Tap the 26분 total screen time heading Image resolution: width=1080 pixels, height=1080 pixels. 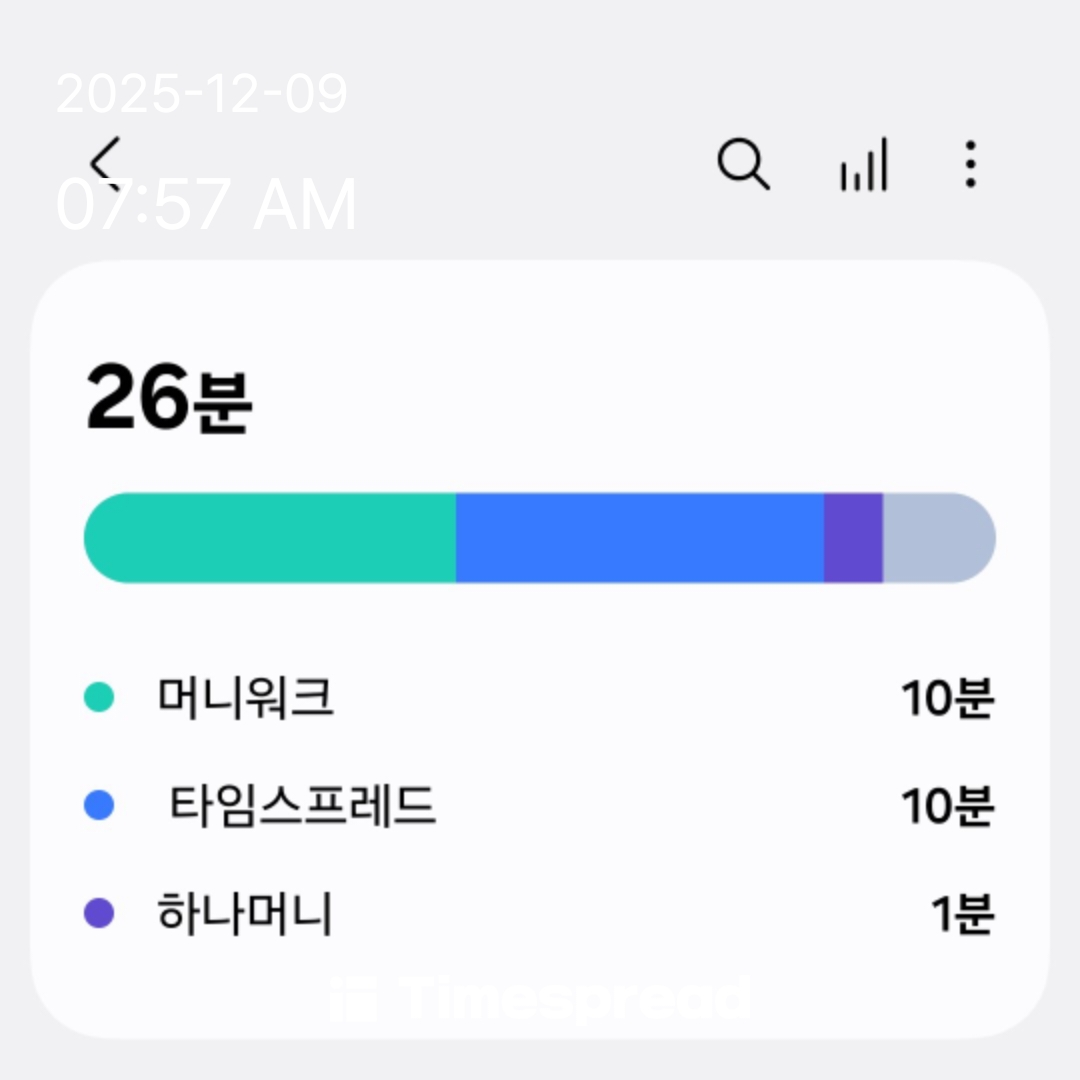tap(169, 399)
